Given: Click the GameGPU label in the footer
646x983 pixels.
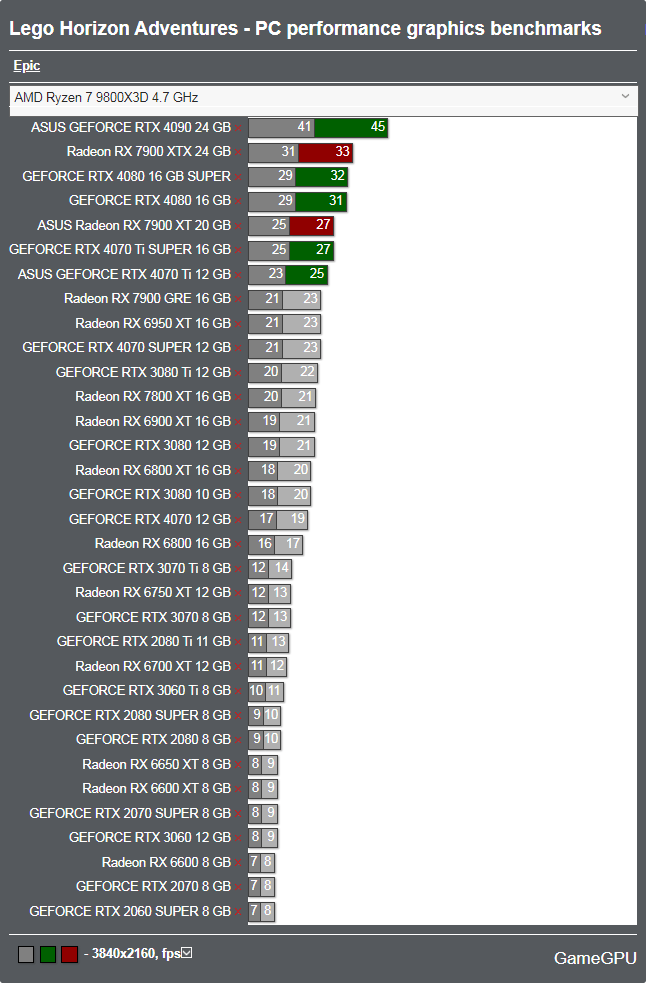Looking at the screenshot, I should point(595,958).
